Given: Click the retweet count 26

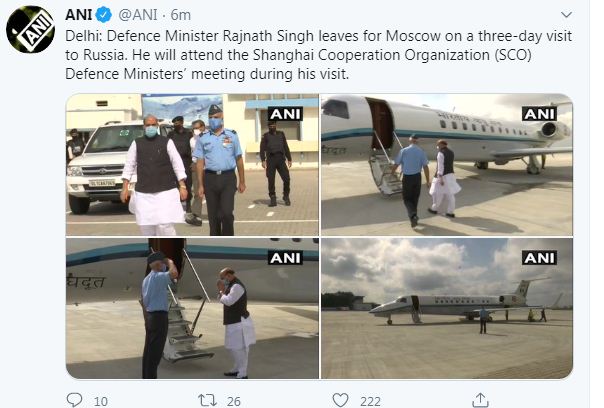Looking at the screenshot, I should (x=233, y=401).
